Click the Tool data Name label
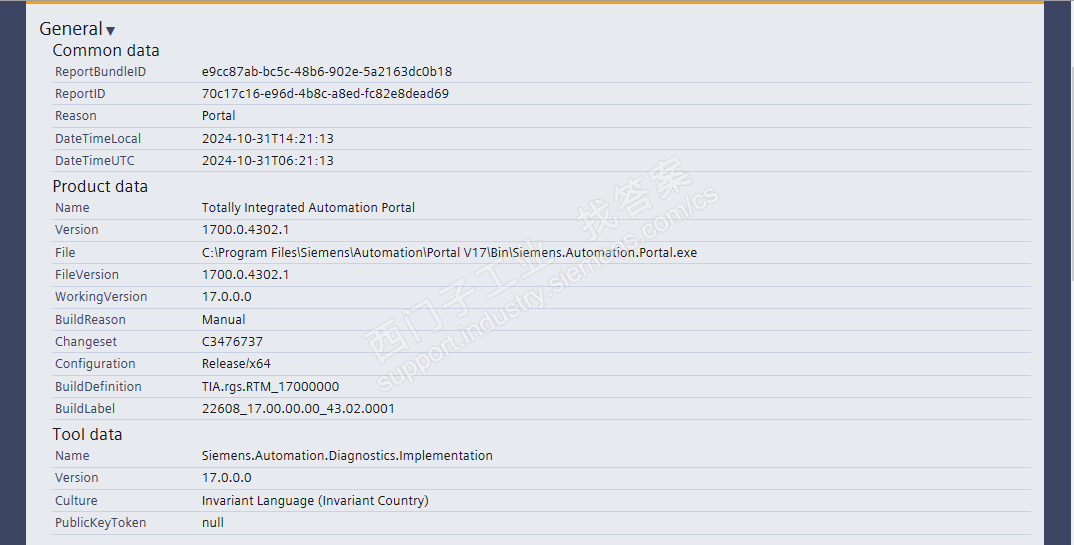This screenshot has width=1074, height=545. (72, 455)
